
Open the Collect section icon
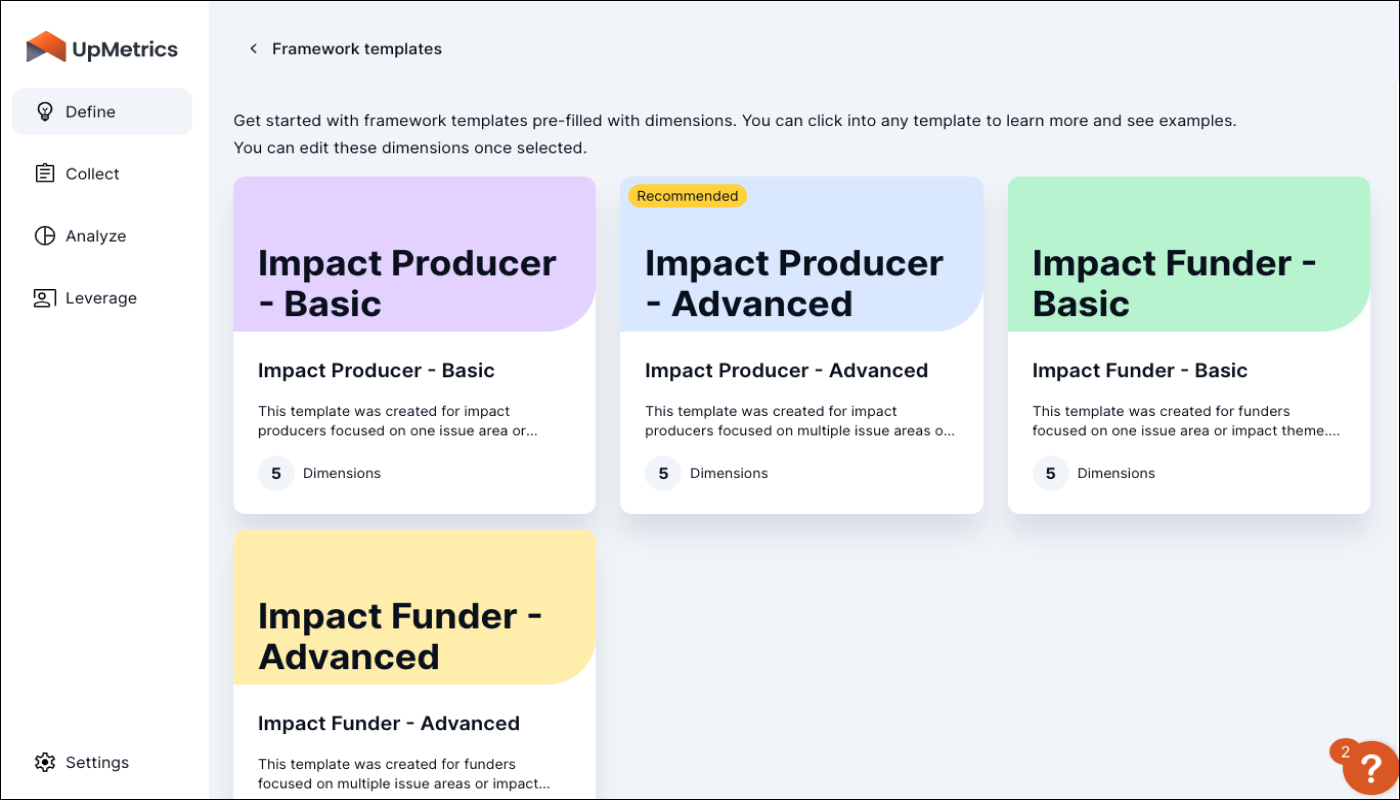coord(44,173)
